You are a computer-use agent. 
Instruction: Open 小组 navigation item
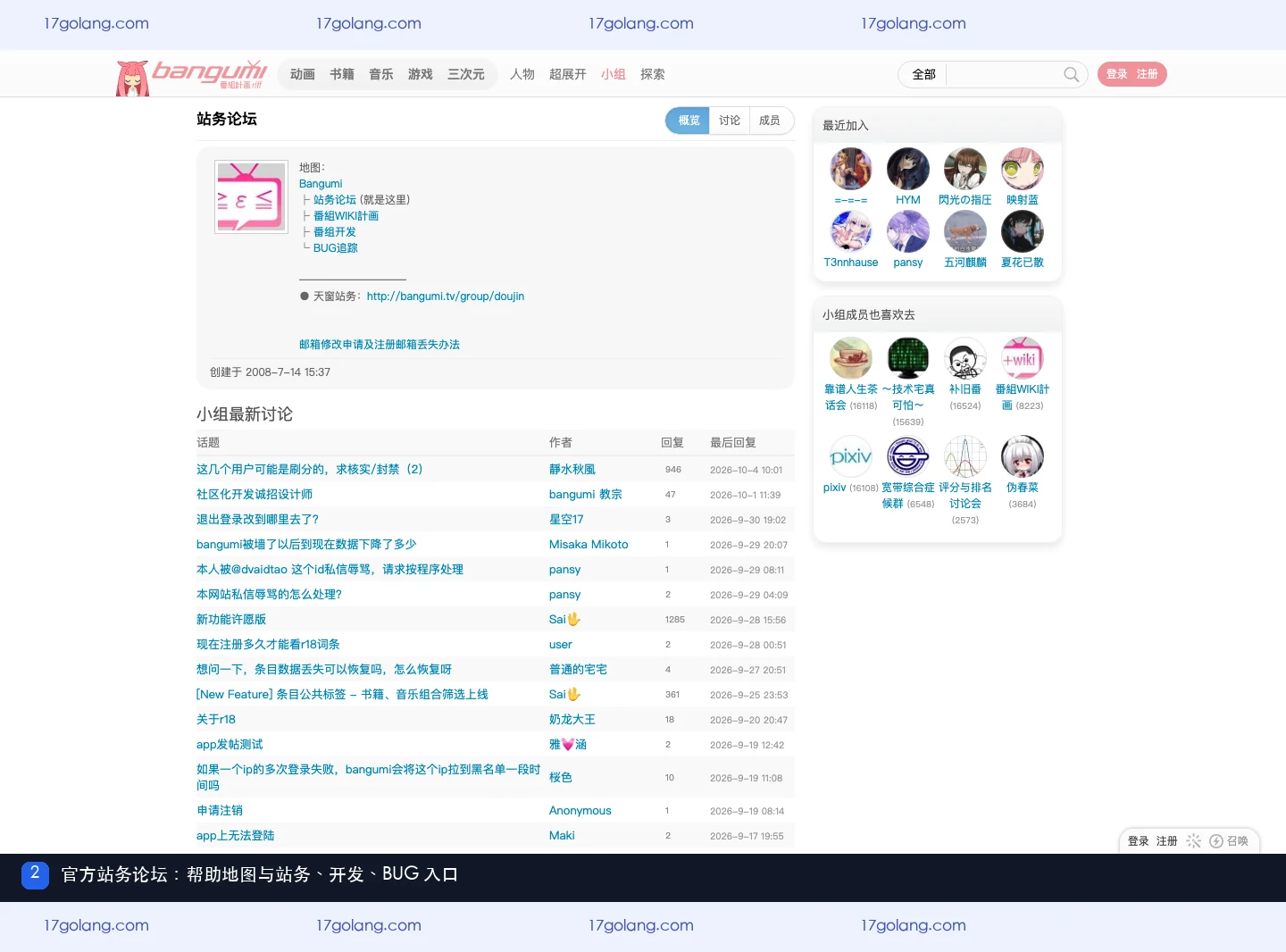(x=614, y=74)
